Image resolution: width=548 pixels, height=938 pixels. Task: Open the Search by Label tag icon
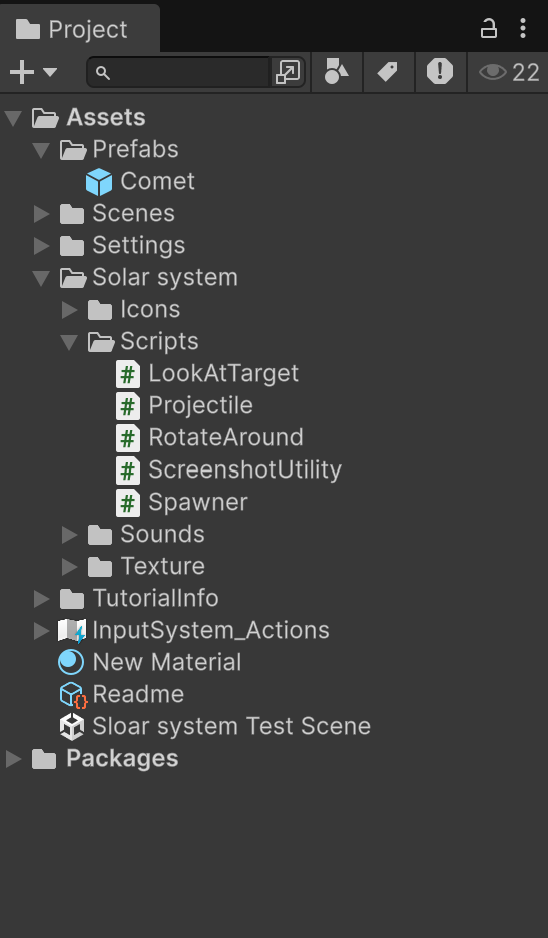388,72
